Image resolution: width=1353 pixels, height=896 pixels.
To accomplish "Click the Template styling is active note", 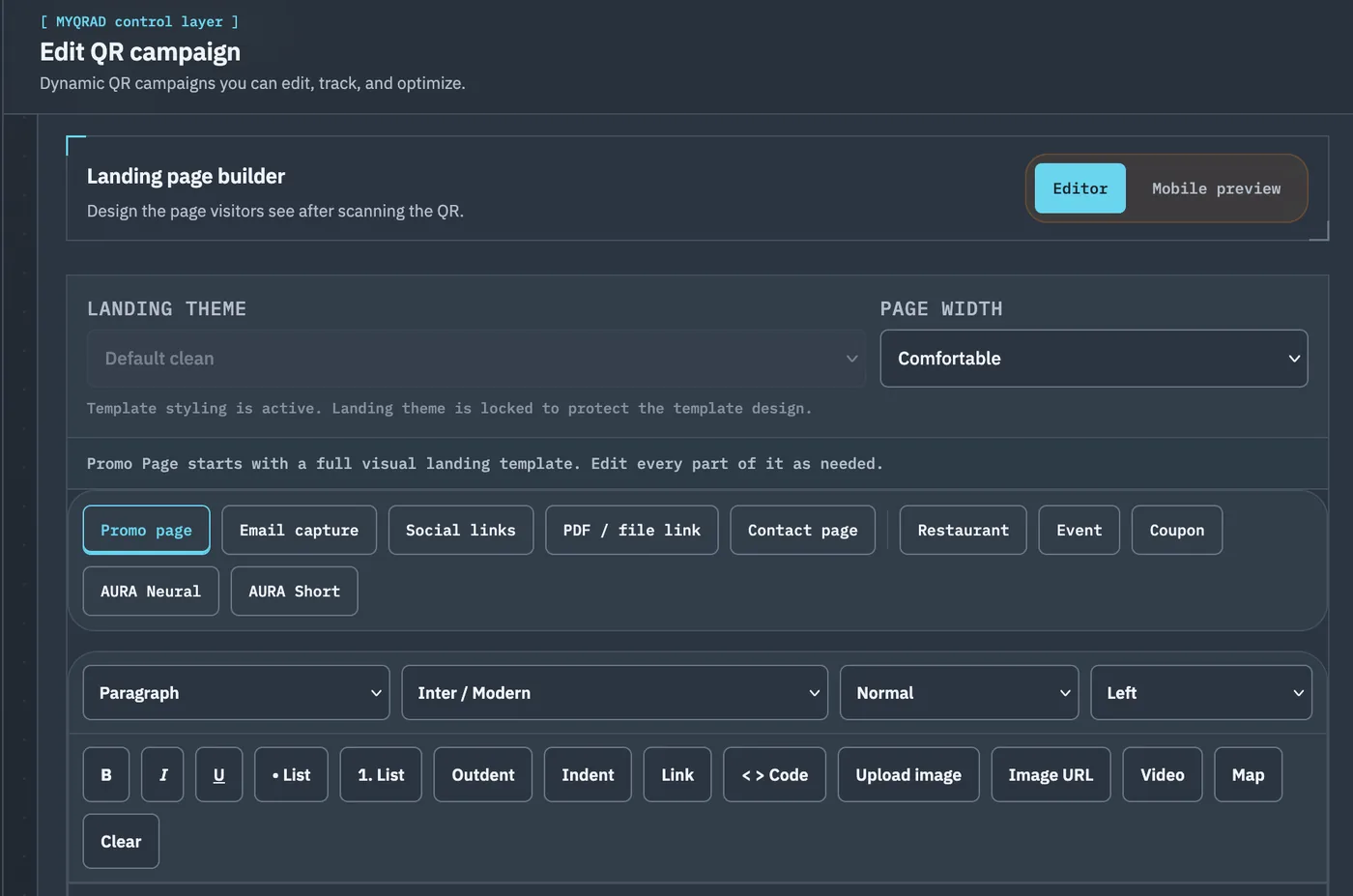I will [448, 408].
